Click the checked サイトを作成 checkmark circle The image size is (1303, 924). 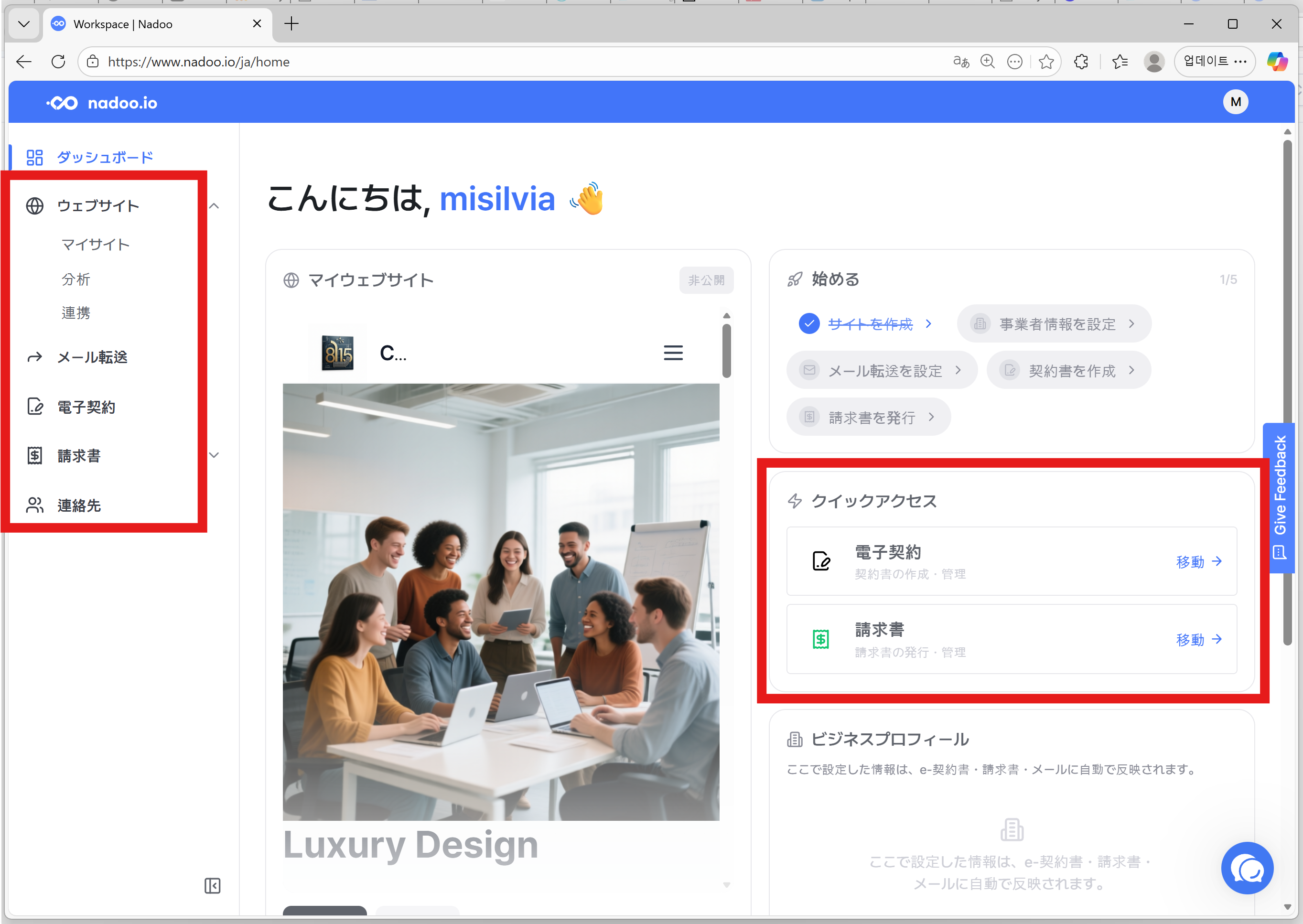(809, 324)
